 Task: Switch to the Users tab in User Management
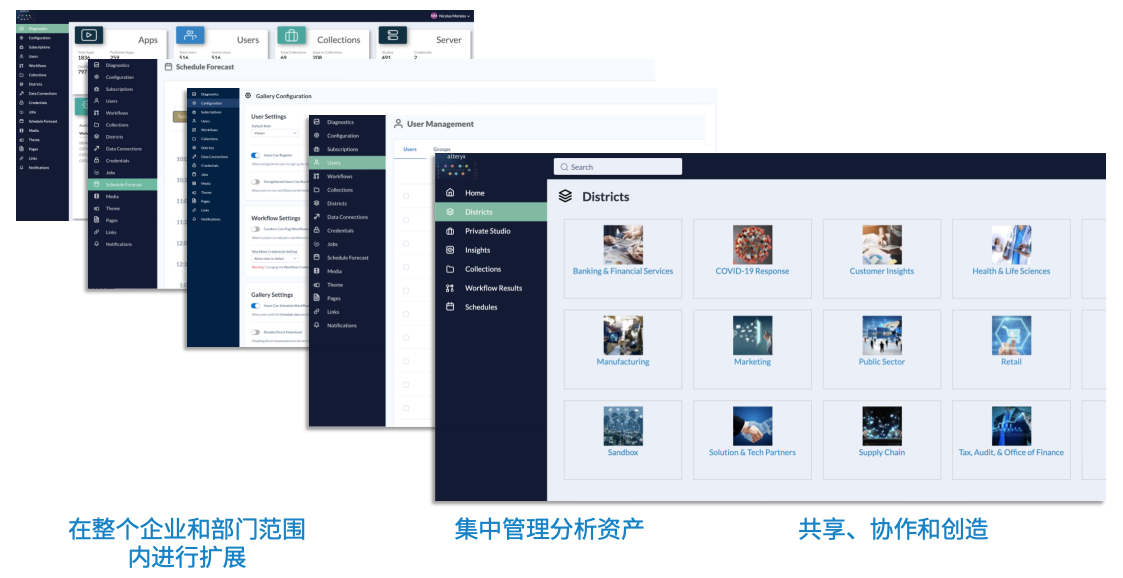(410, 149)
